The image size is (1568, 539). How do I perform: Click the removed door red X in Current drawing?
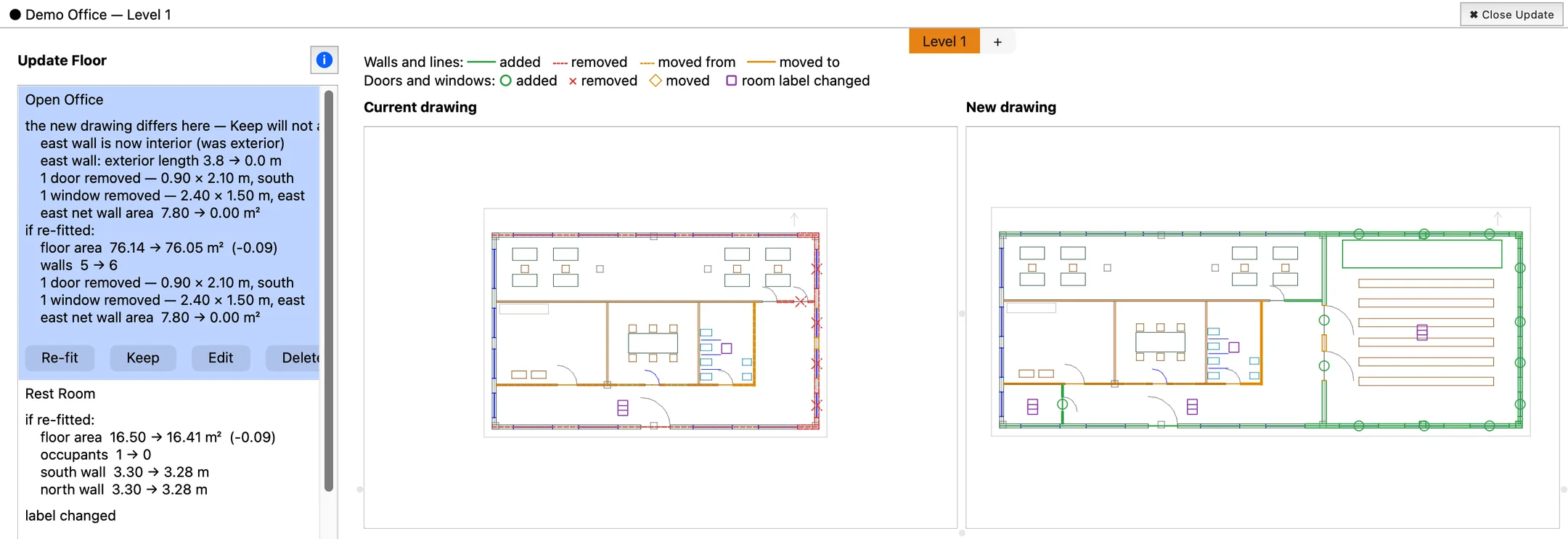point(801,301)
